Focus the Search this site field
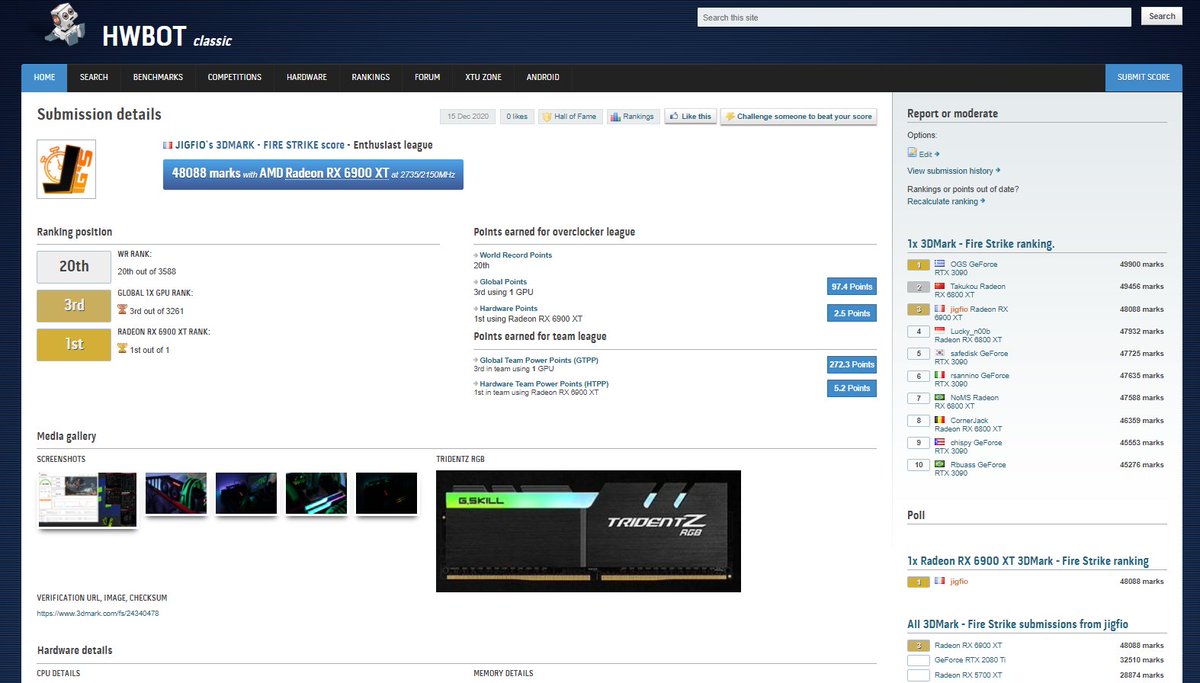Viewport: 1200px width, 683px height. [x=913, y=17]
